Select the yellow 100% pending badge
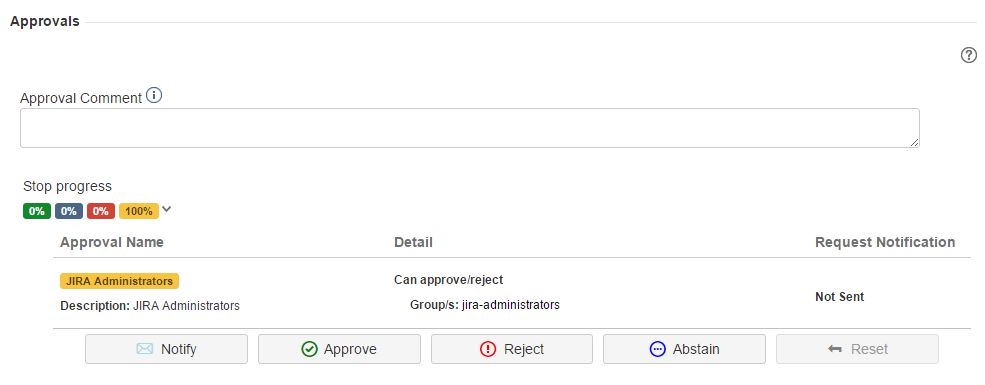This screenshot has height=385, width=985. (139, 211)
